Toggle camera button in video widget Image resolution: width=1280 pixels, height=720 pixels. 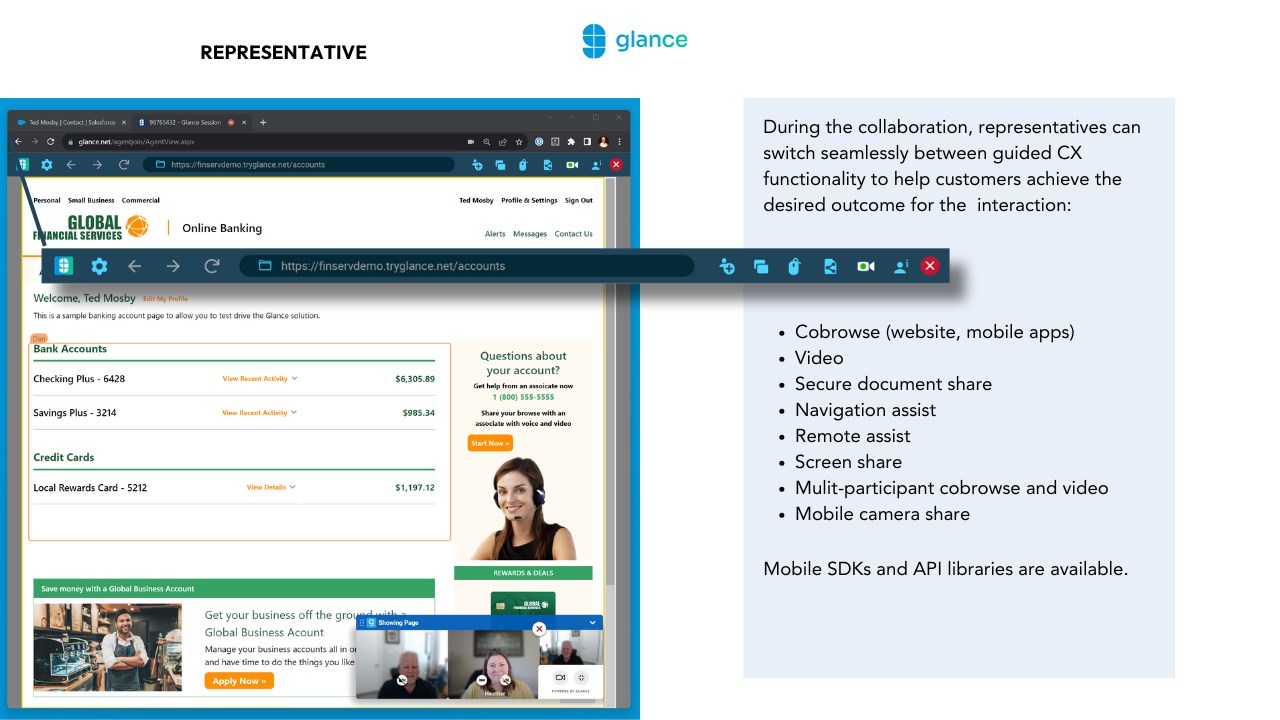point(560,677)
